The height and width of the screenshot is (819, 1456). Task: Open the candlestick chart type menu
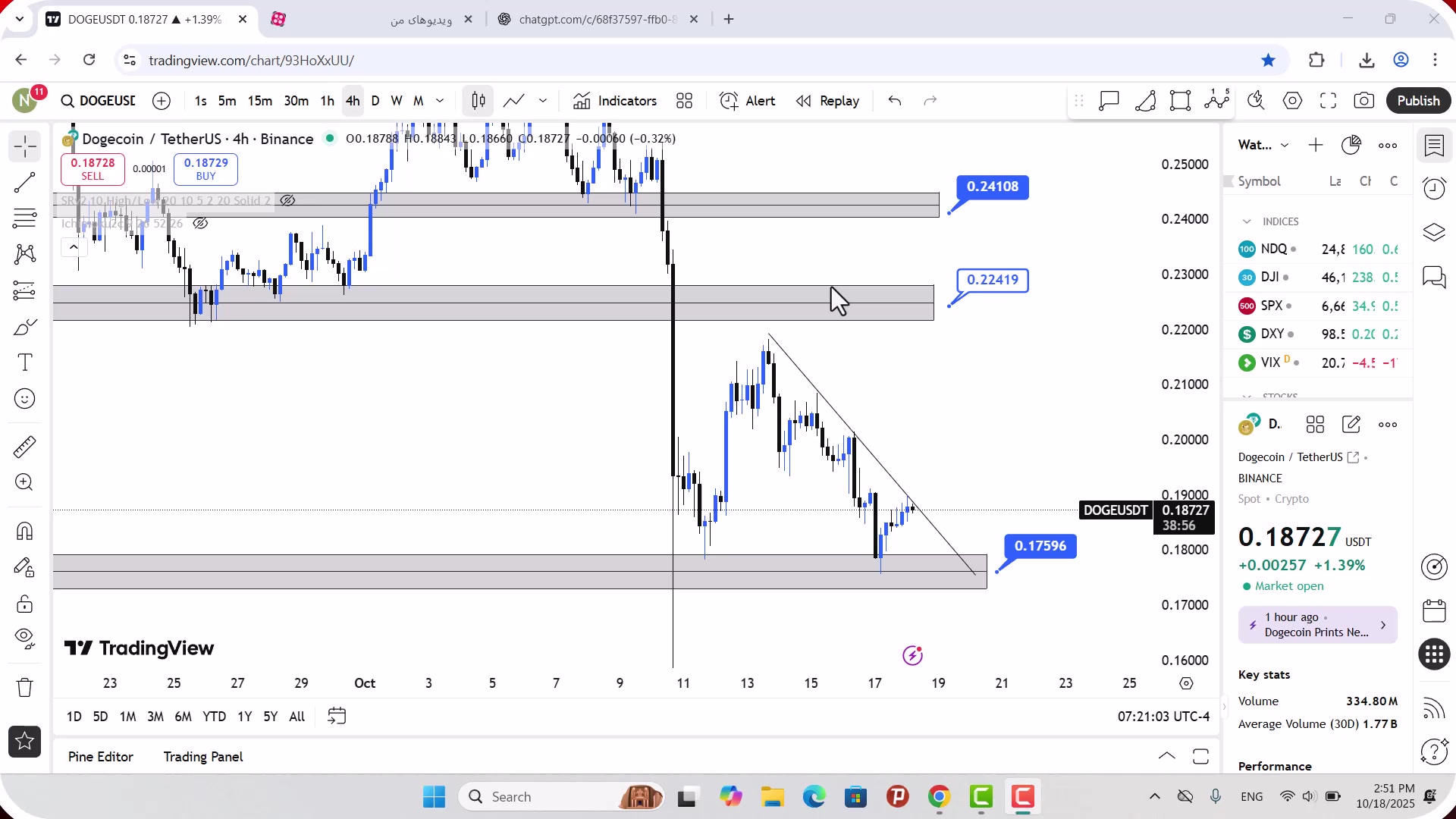[x=479, y=101]
